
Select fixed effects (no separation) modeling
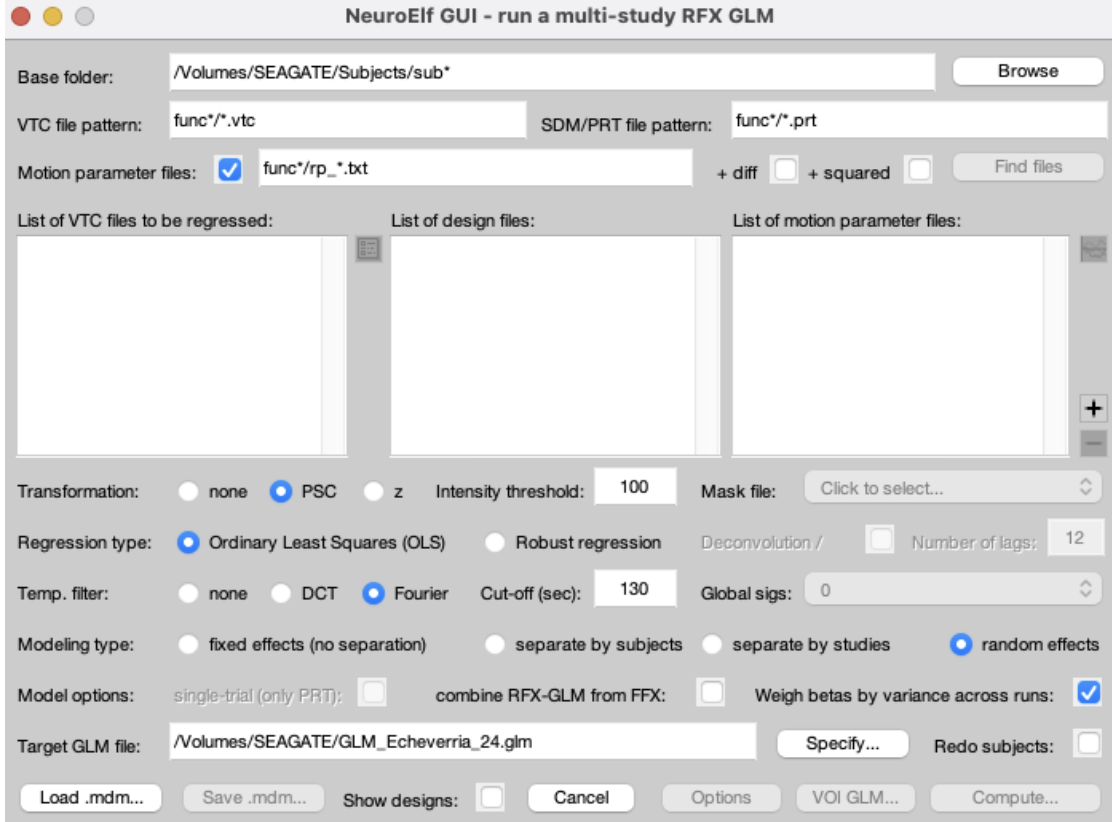click(188, 644)
